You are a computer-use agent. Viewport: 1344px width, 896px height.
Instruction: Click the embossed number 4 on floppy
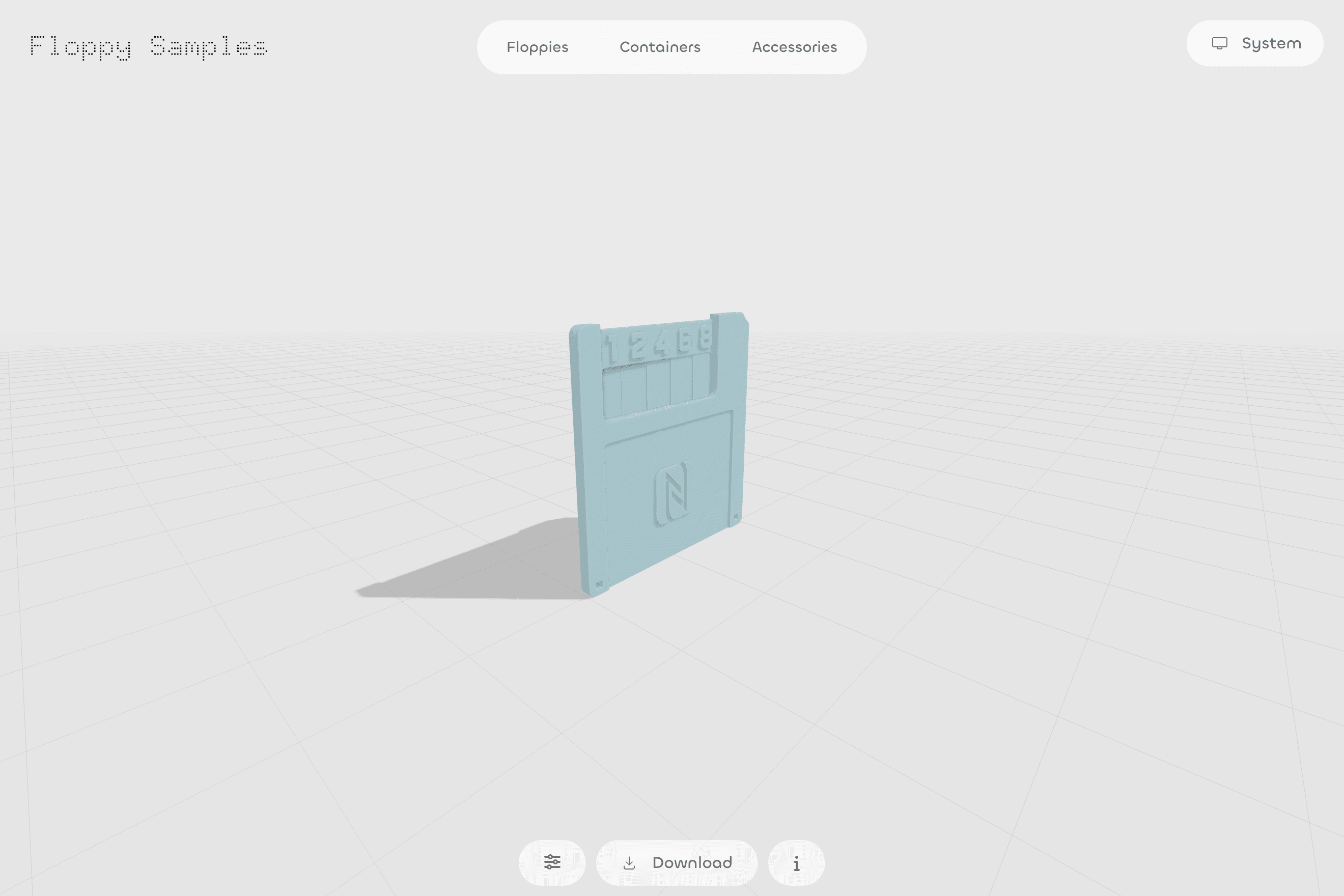pos(662,343)
